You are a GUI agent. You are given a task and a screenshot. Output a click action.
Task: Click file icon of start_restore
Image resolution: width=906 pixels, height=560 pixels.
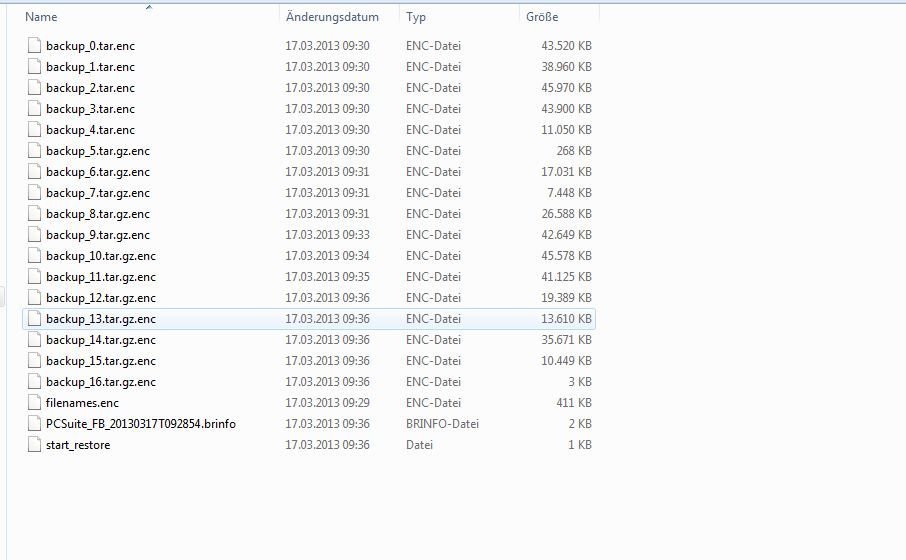(x=35, y=444)
